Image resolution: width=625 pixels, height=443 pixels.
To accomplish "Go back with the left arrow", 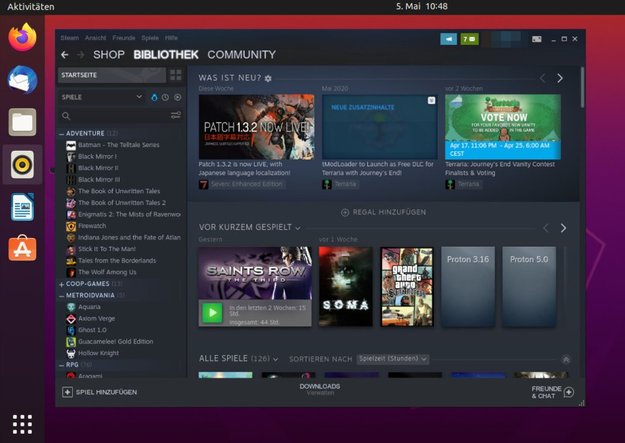I will (x=65, y=55).
